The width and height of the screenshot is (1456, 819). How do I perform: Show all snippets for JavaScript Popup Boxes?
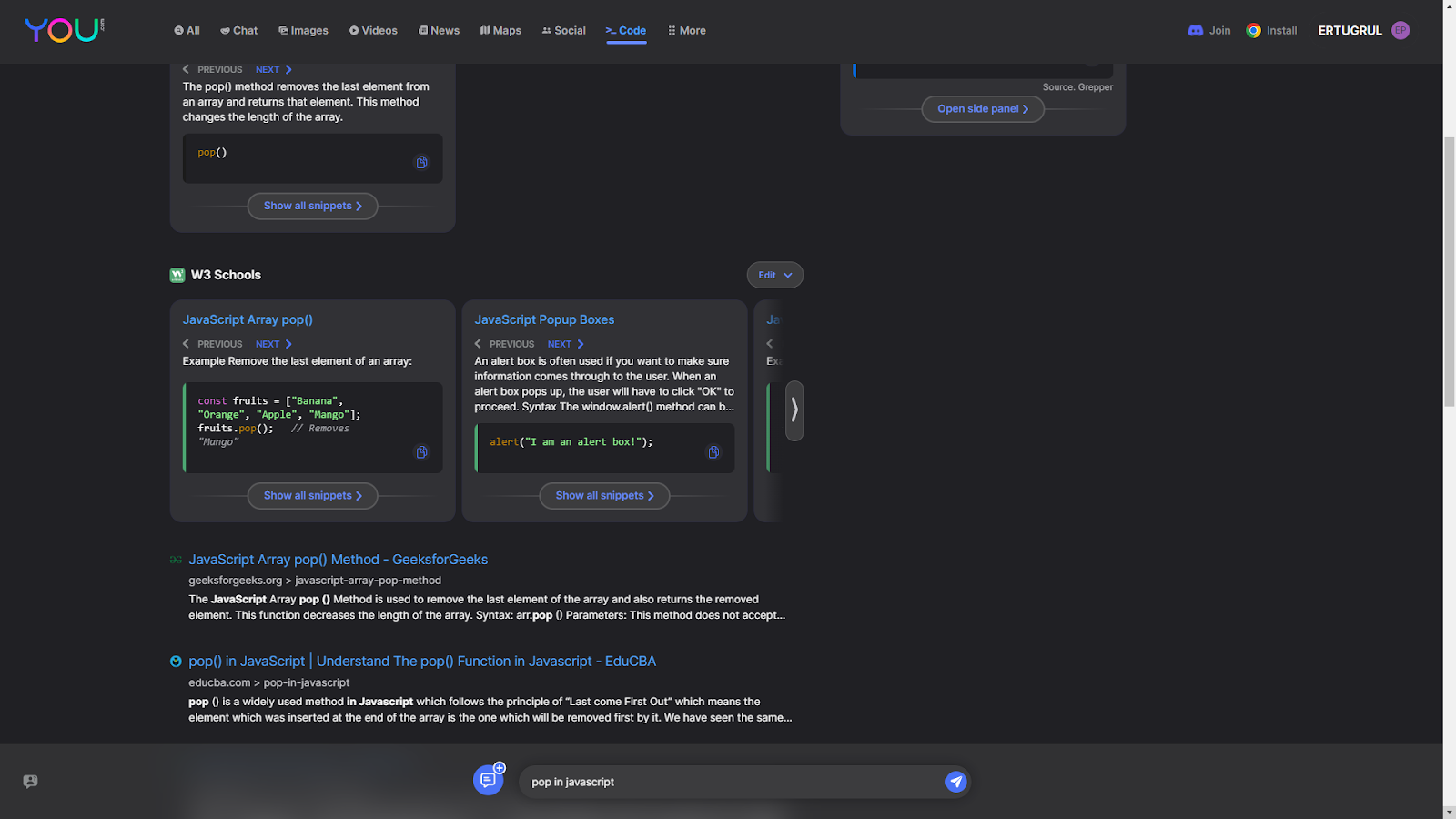(x=605, y=496)
